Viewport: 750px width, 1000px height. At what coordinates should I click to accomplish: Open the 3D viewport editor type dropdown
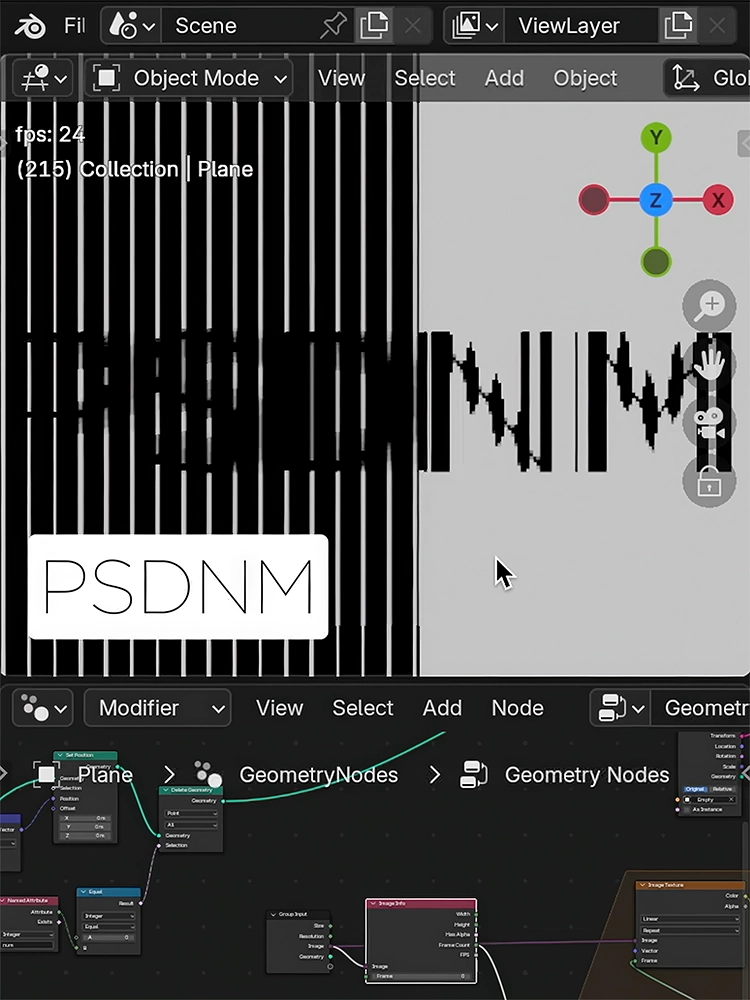click(43, 79)
